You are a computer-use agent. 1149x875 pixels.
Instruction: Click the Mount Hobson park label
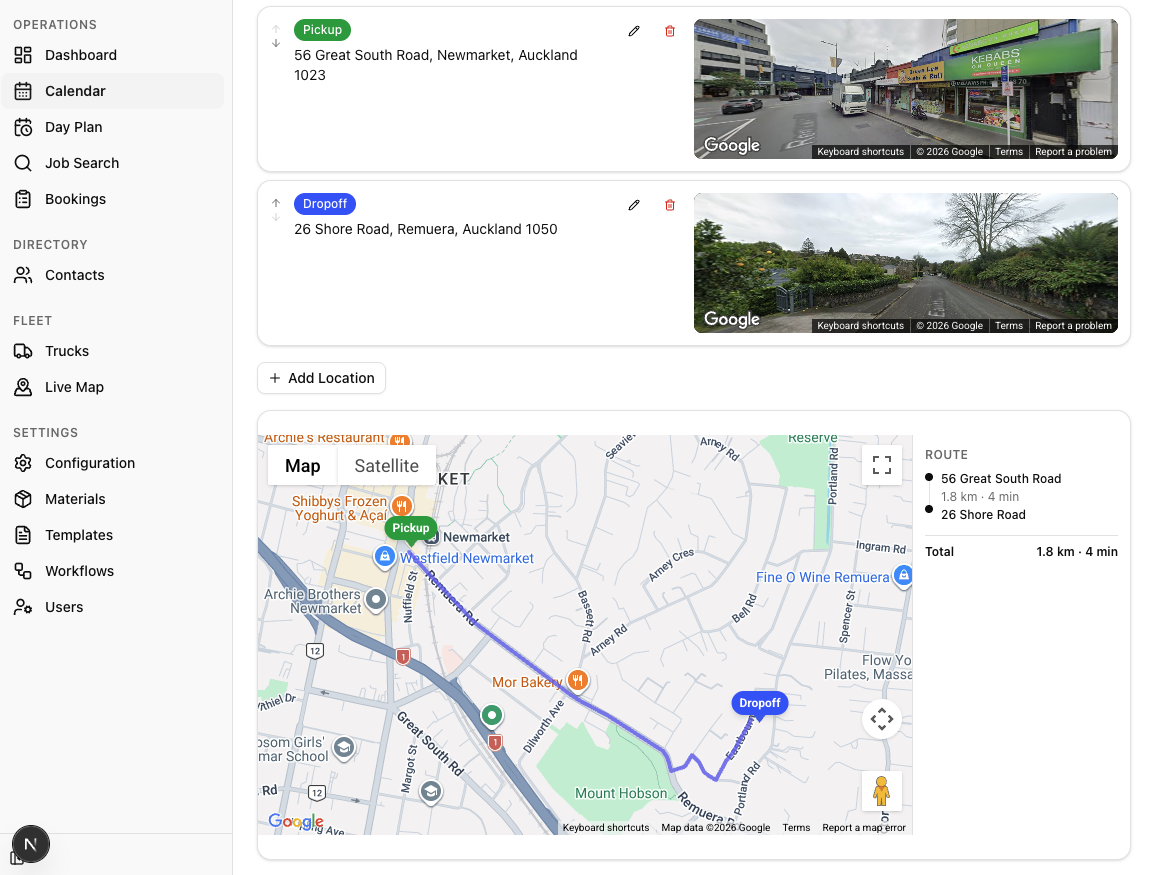click(x=621, y=793)
